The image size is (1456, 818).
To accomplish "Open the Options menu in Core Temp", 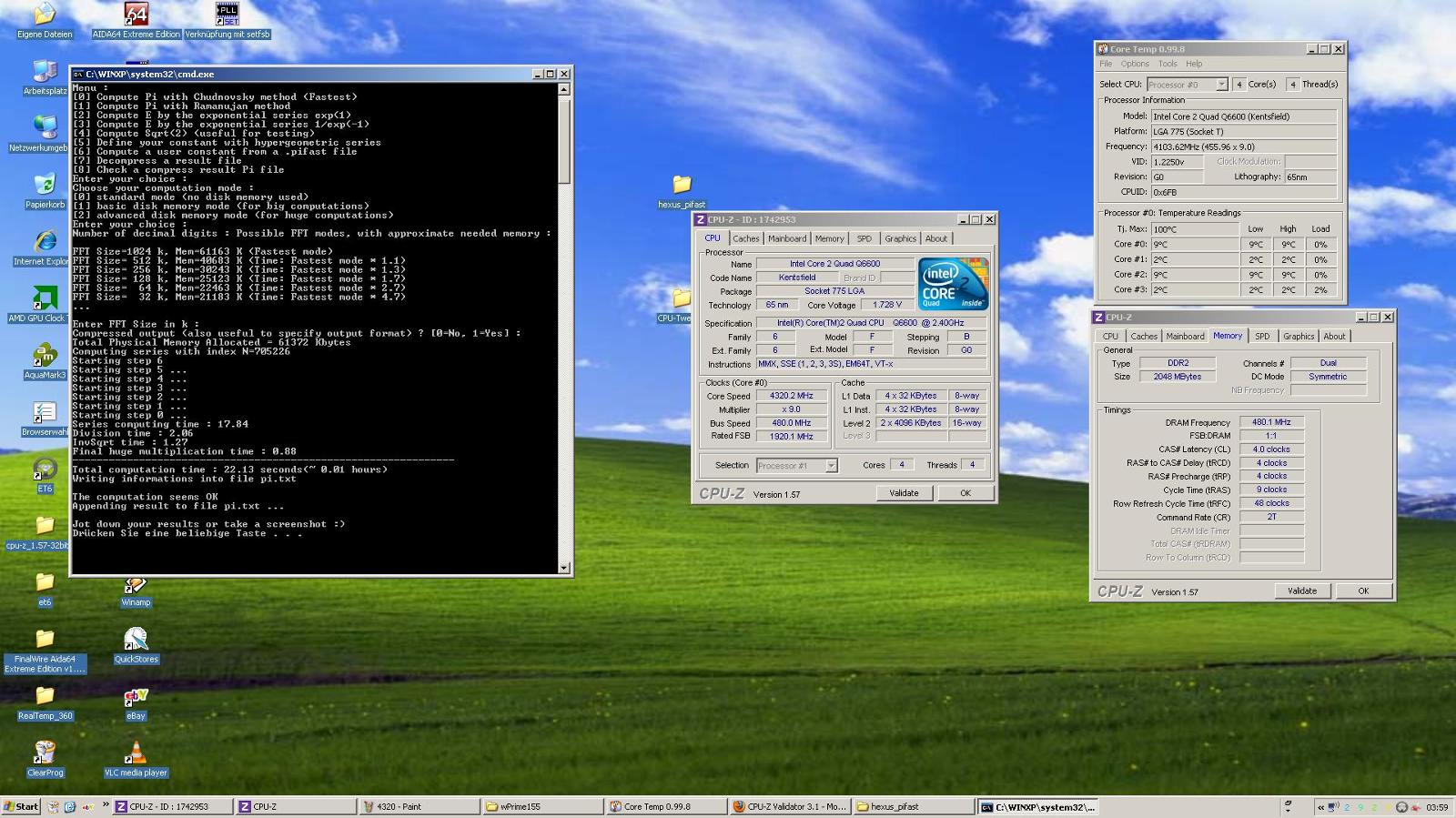I will click(x=1135, y=64).
